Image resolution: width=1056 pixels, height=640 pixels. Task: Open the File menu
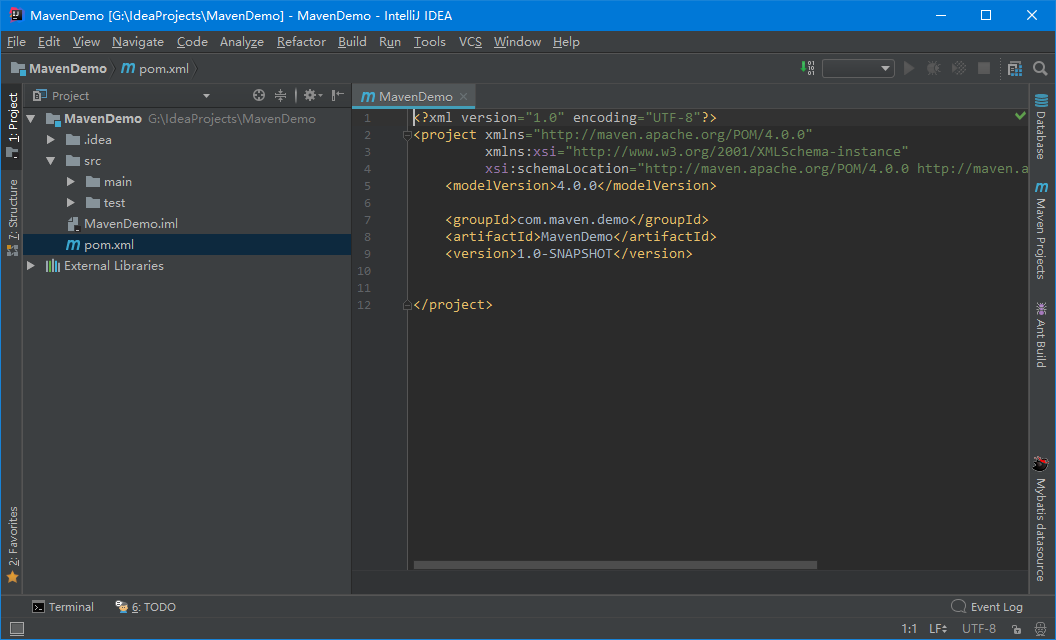coord(16,42)
